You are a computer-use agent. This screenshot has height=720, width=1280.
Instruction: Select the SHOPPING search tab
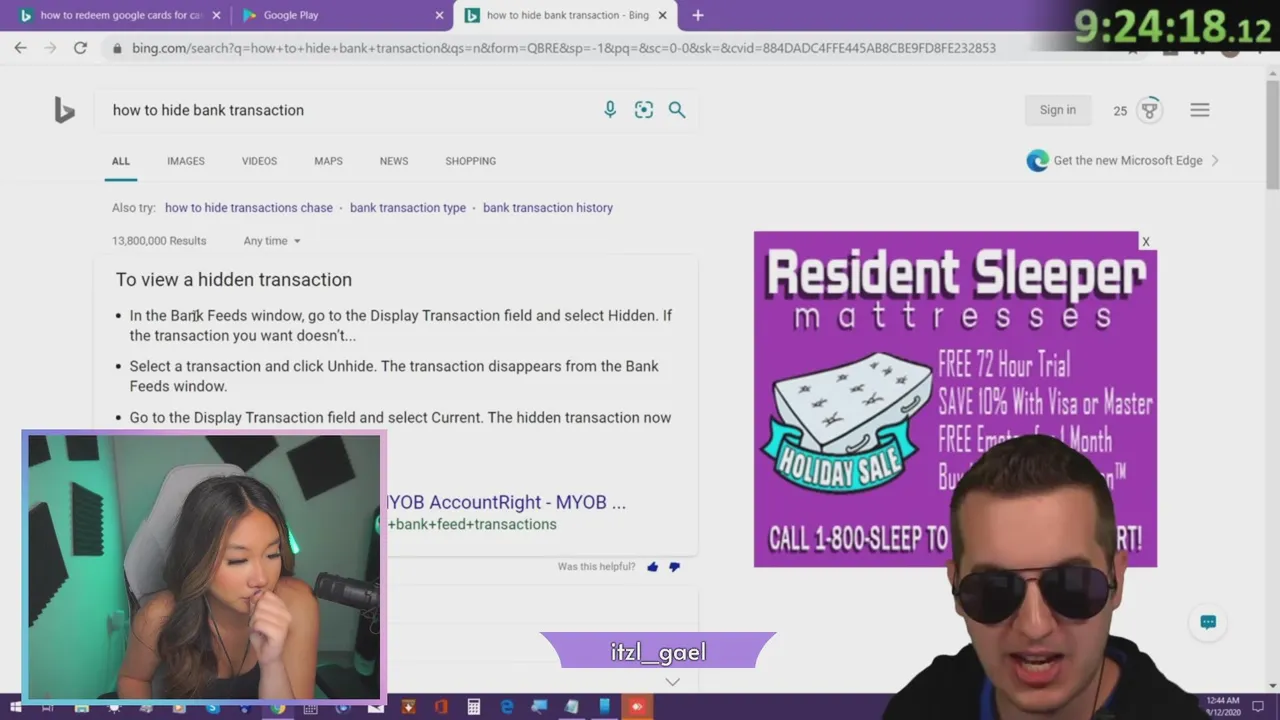pyautogui.click(x=471, y=161)
